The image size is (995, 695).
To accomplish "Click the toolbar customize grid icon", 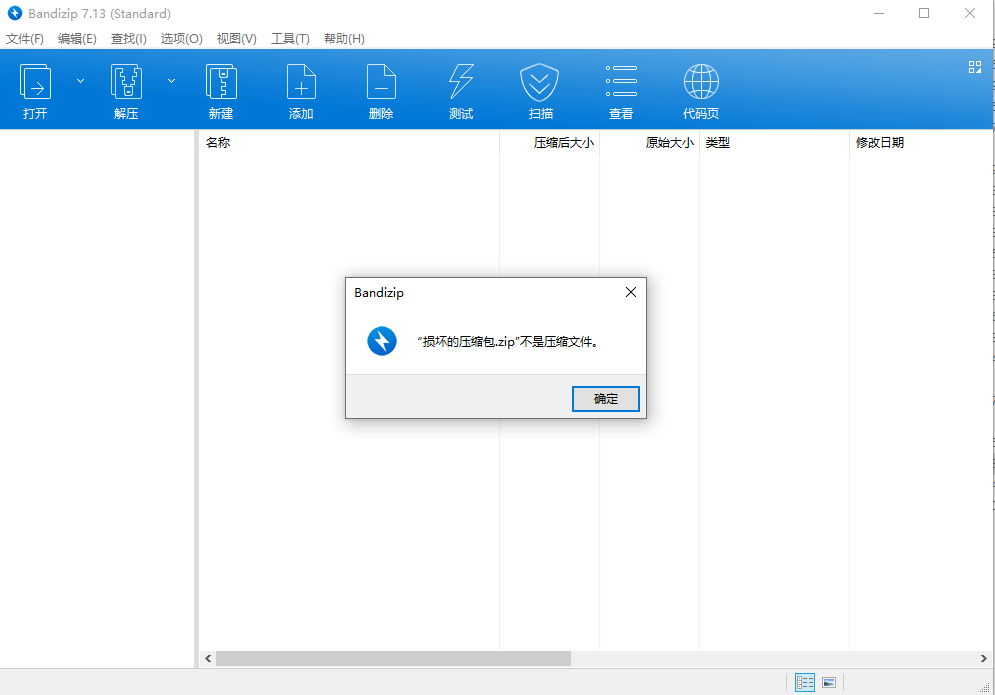I will point(975,67).
